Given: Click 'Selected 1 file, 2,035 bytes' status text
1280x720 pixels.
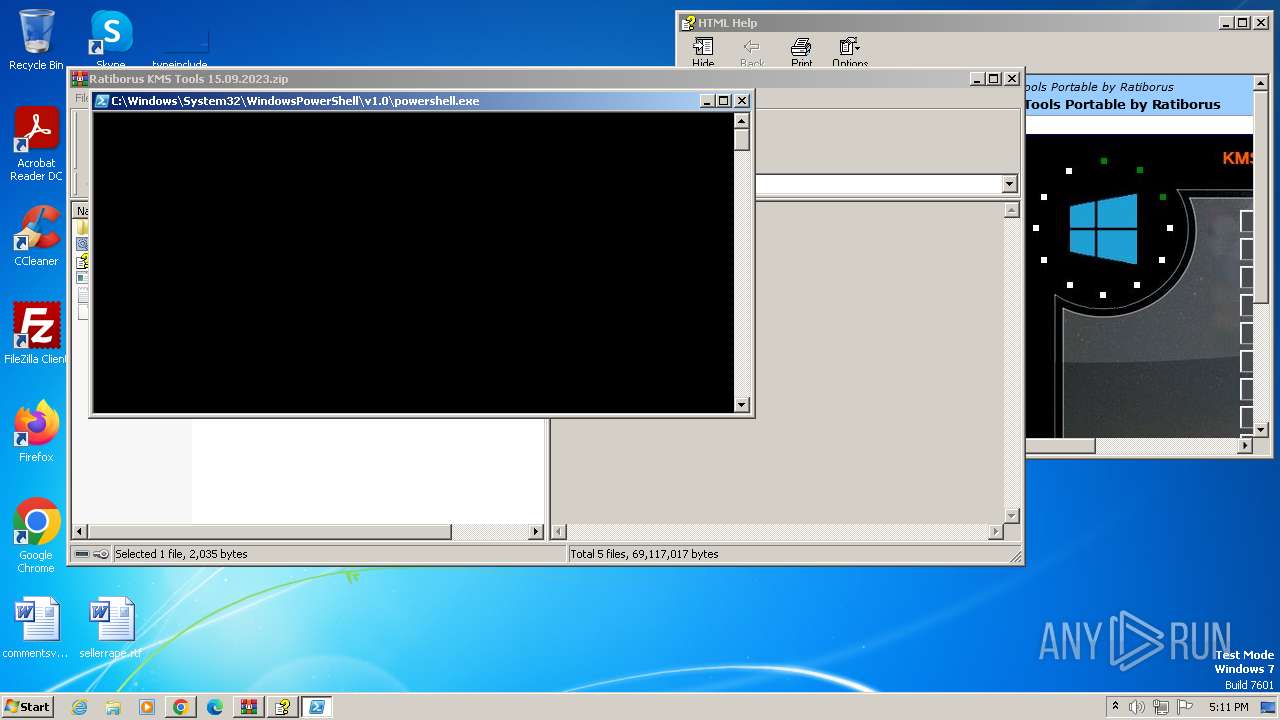Looking at the screenshot, I should pos(181,554).
